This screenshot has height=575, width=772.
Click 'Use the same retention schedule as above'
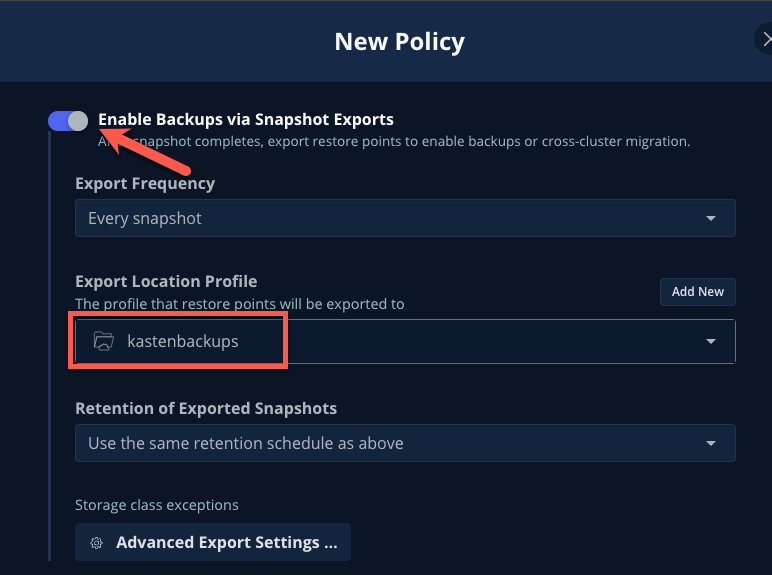tap(246, 443)
